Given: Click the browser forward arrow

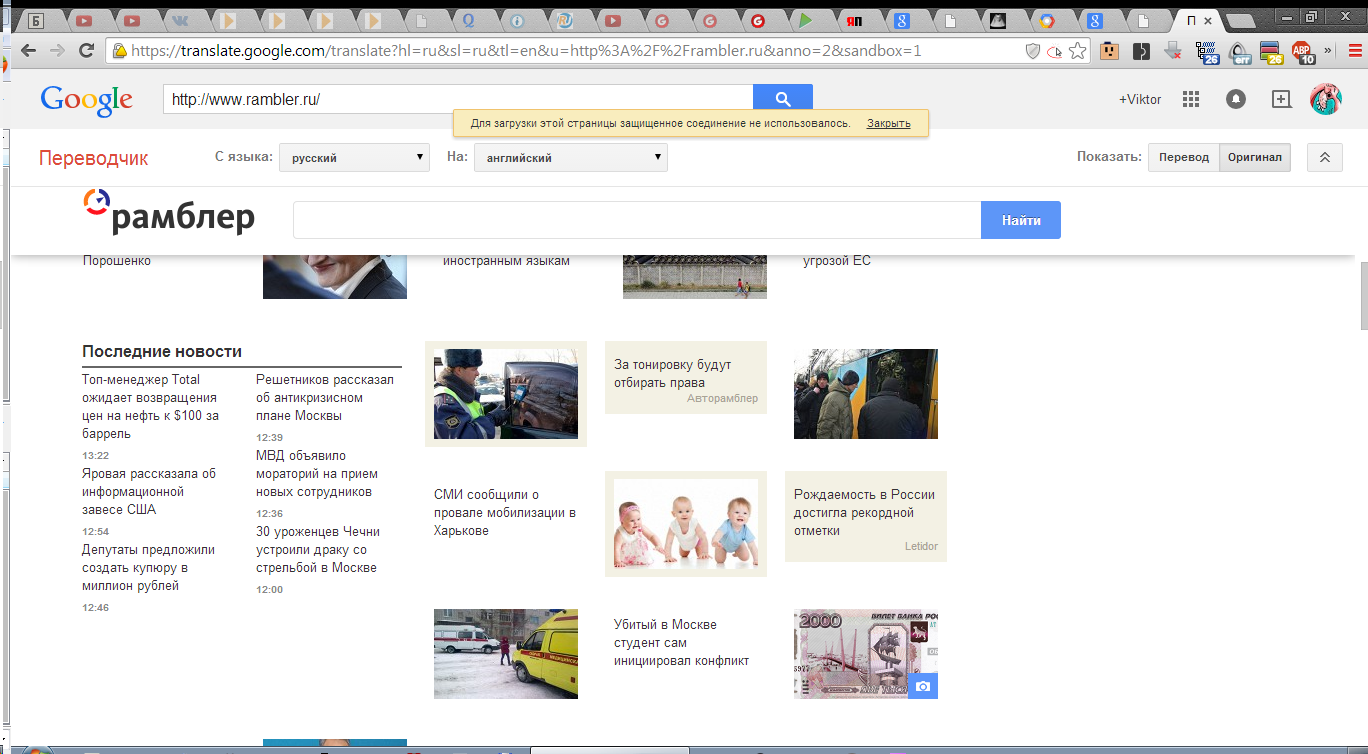Looking at the screenshot, I should [x=59, y=50].
